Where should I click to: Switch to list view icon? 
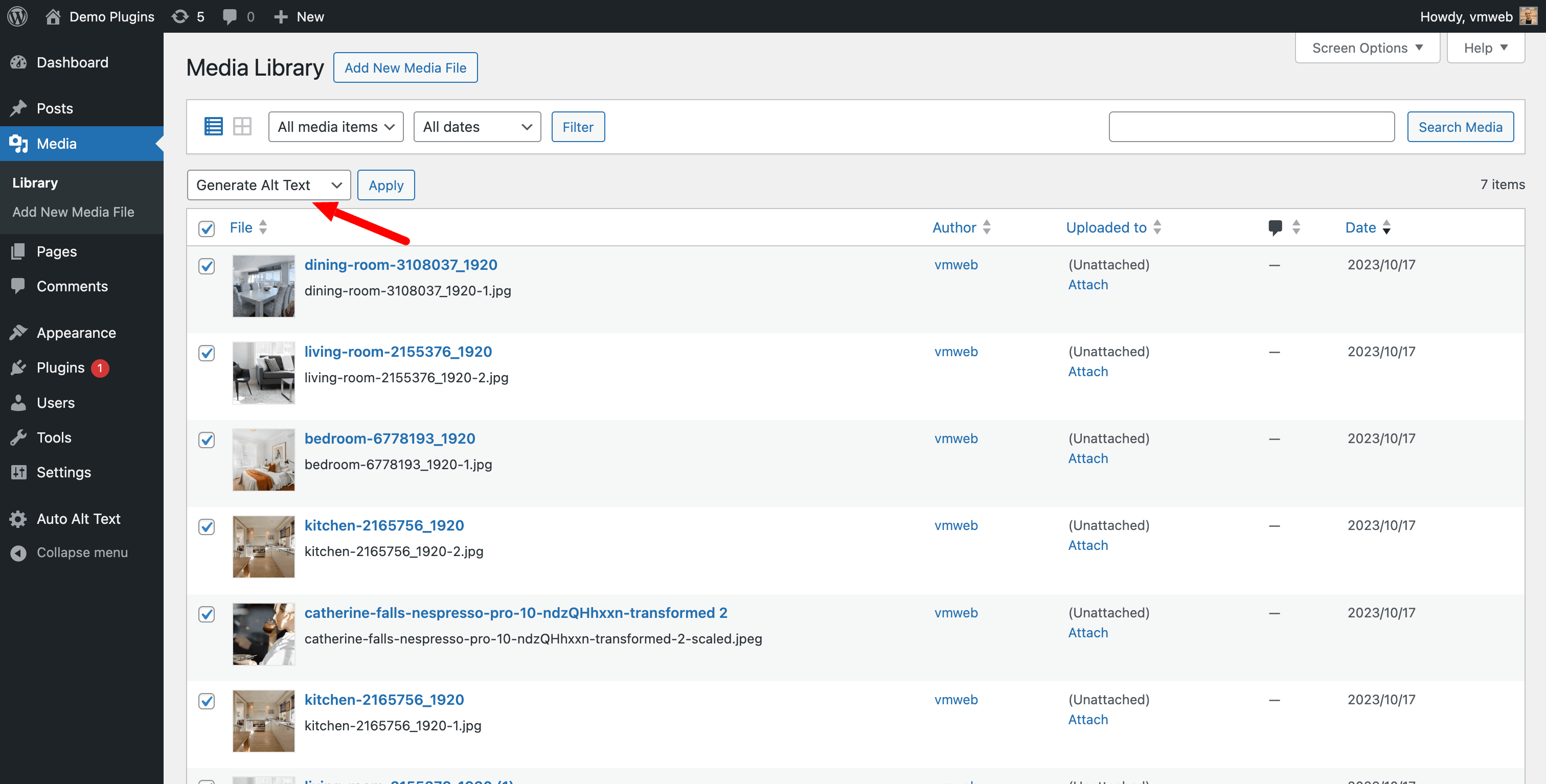pos(214,127)
